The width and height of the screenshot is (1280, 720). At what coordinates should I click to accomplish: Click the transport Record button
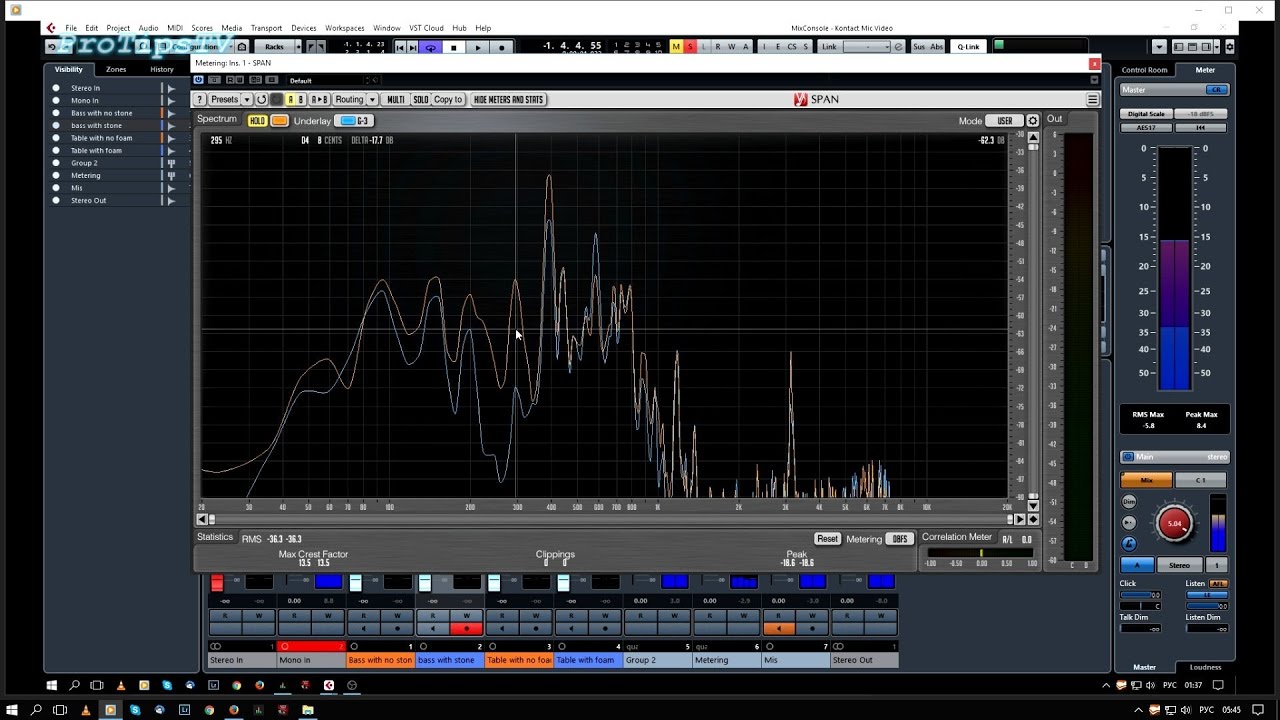pyautogui.click(x=502, y=47)
